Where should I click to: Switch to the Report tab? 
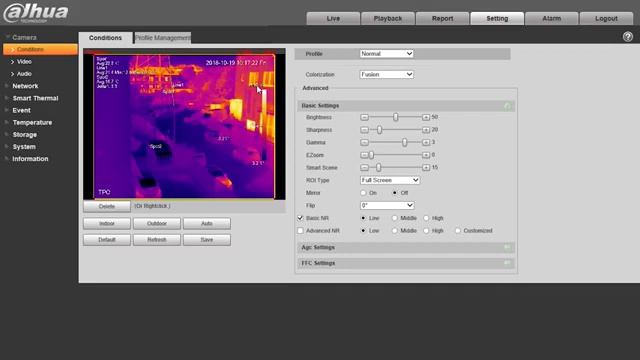(442, 18)
